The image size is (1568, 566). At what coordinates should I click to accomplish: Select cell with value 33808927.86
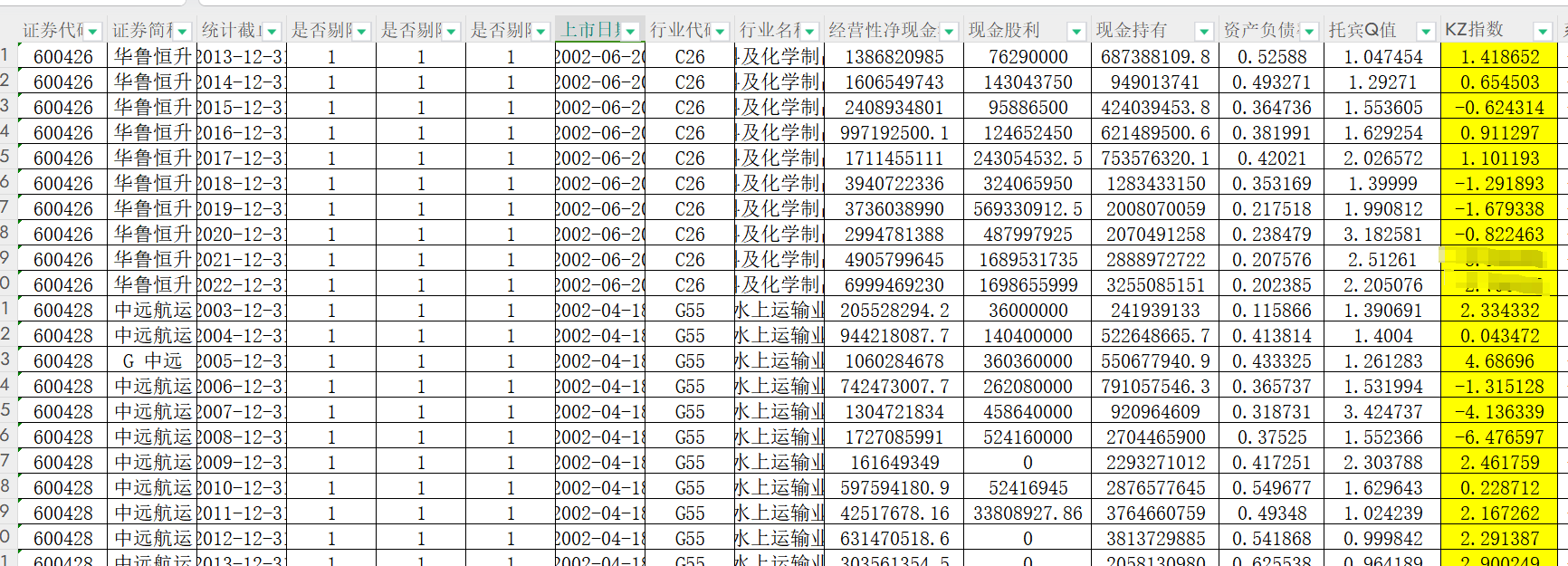pyautogui.click(x=1027, y=513)
